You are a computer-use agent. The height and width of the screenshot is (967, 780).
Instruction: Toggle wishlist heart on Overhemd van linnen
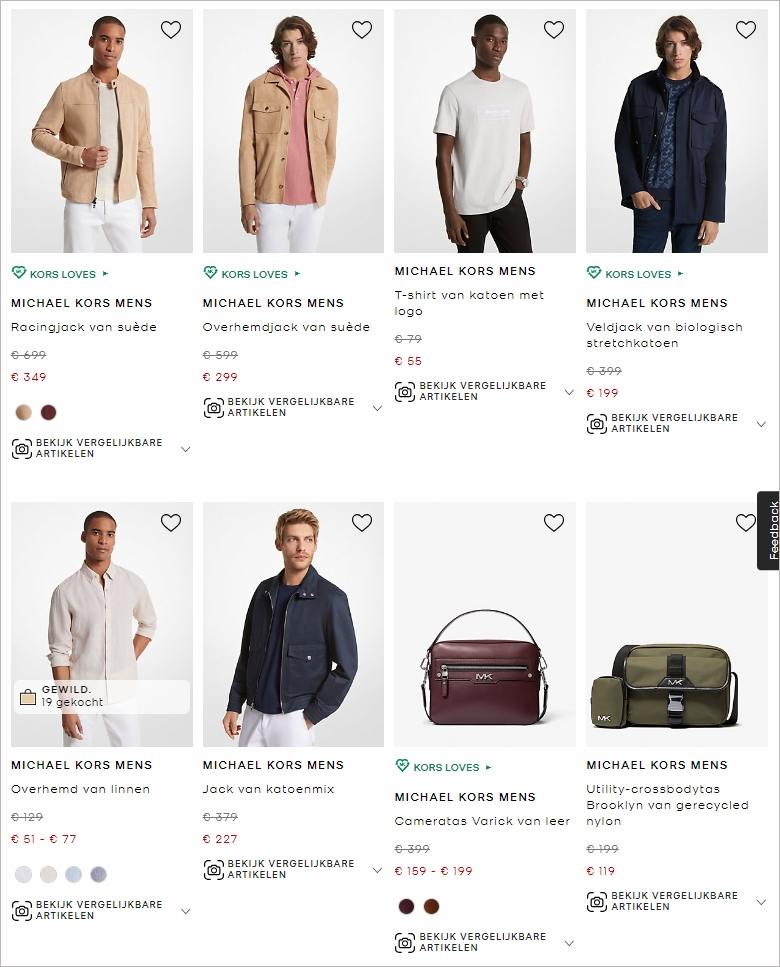(171, 522)
